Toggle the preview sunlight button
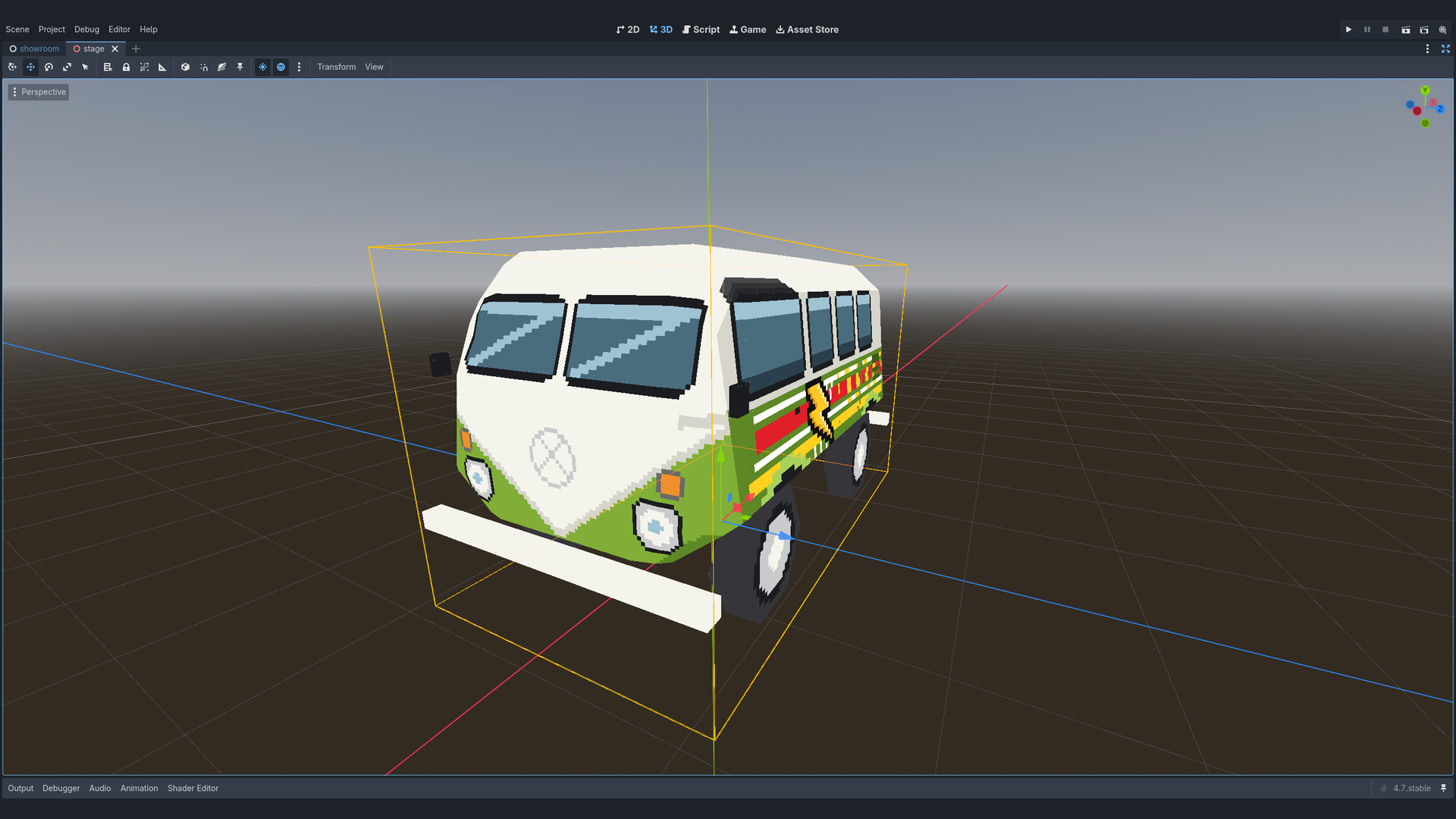Viewport: 1456px width, 819px height. point(262,67)
